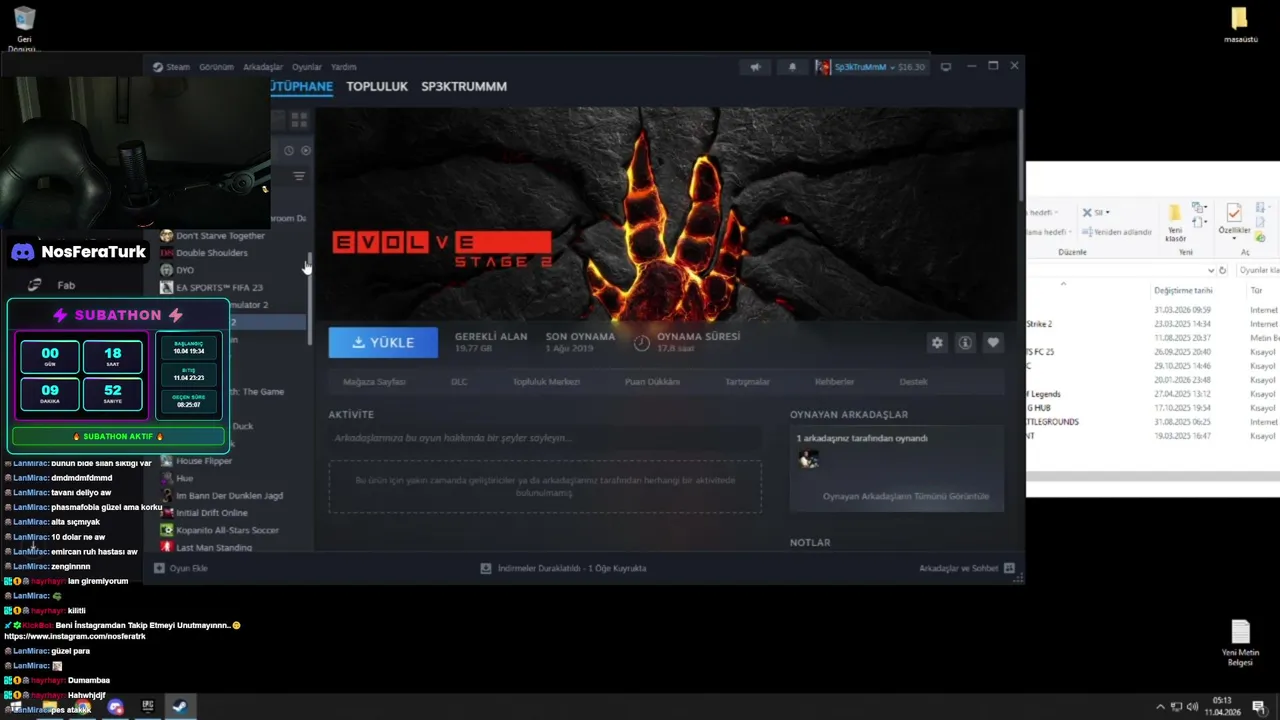Click the game info icon beside the gear
Image resolution: width=1280 pixels, height=720 pixels.
(x=965, y=342)
